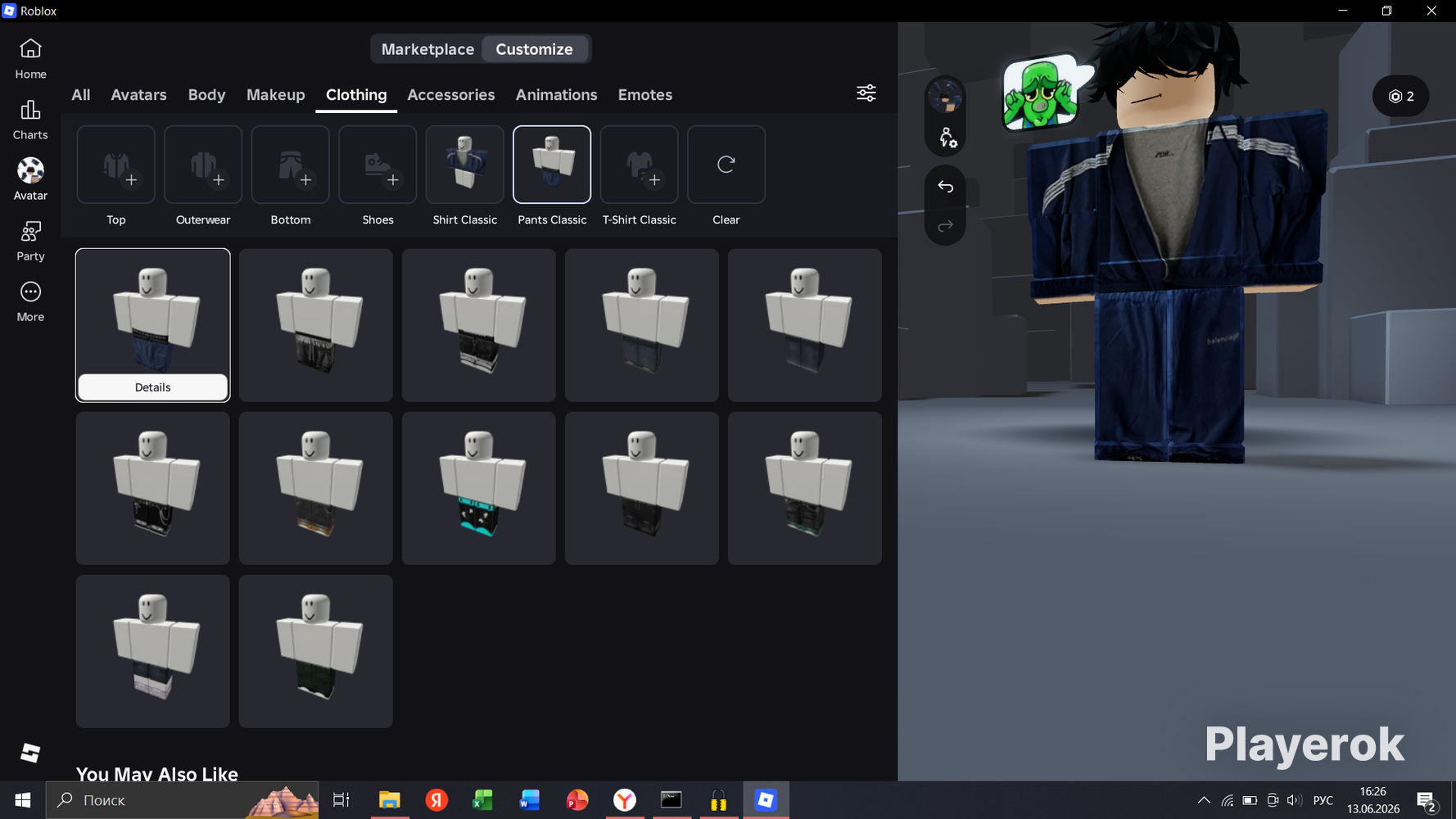
Task: Switch to the Marketplace tab
Action: (427, 49)
